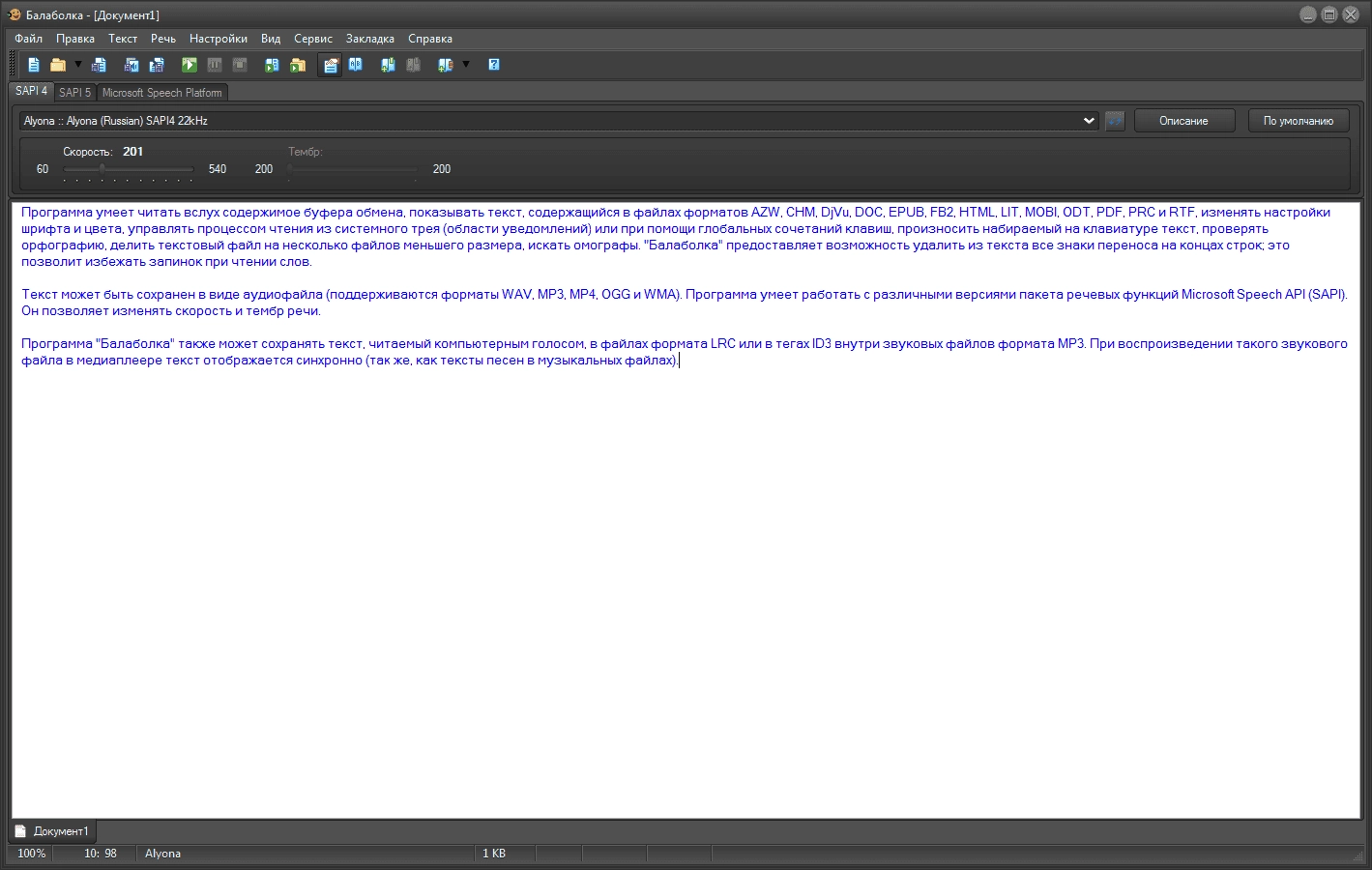Click the maximum speed value 540
Screen dimensions: 1372x870
pyautogui.click(x=218, y=169)
